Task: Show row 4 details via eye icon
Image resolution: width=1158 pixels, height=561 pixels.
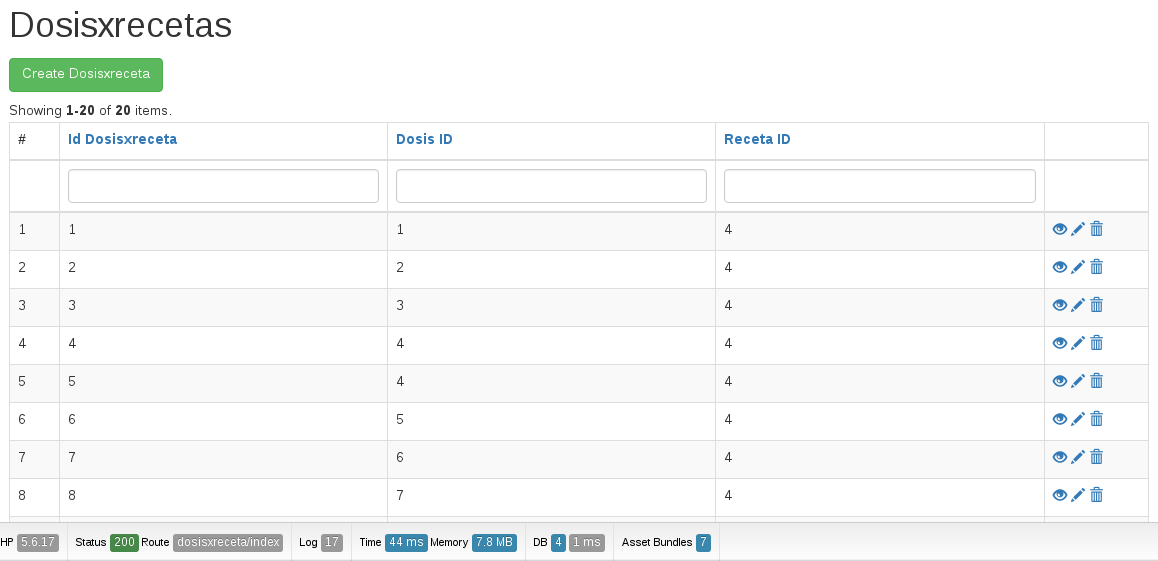Action: pyautogui.click(x=1060, y=343)
